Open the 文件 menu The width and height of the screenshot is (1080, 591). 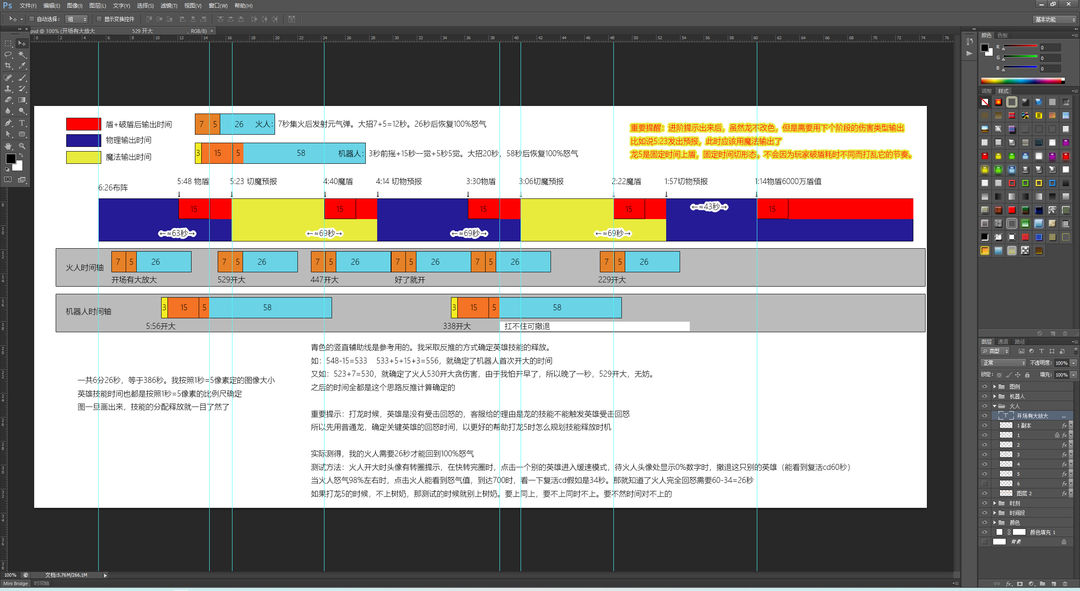coord(28,6)
